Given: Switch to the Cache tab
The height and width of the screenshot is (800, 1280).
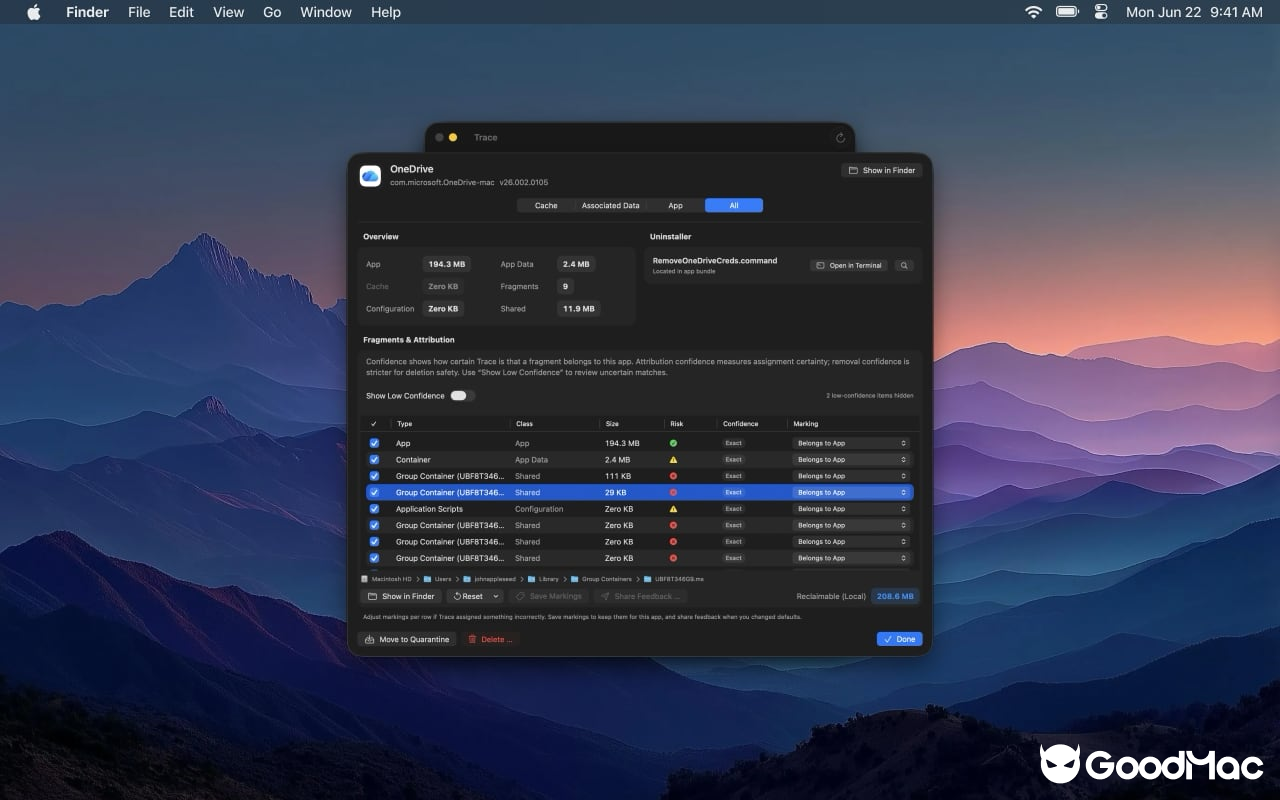Looking at the screenshot, I should (546, 205).
